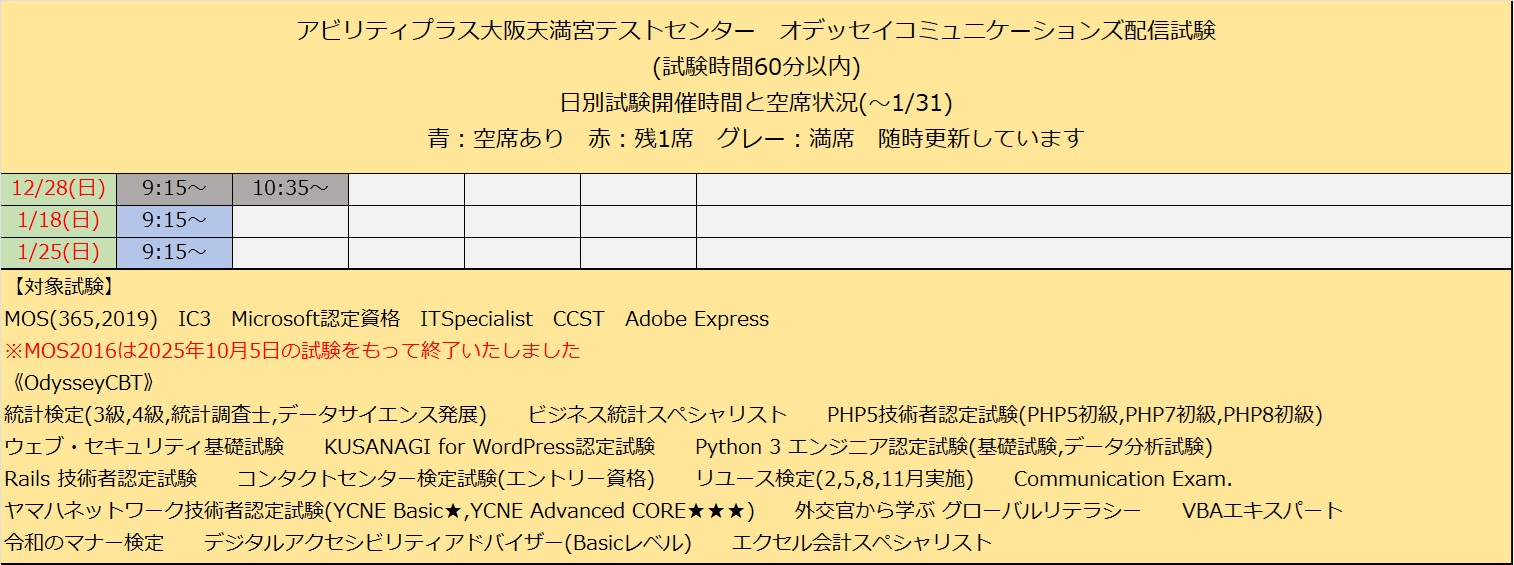Click the 統計検定 exam entry
Image resolution: width=1514 pixels, height=565 pixels.
(245, 415)
